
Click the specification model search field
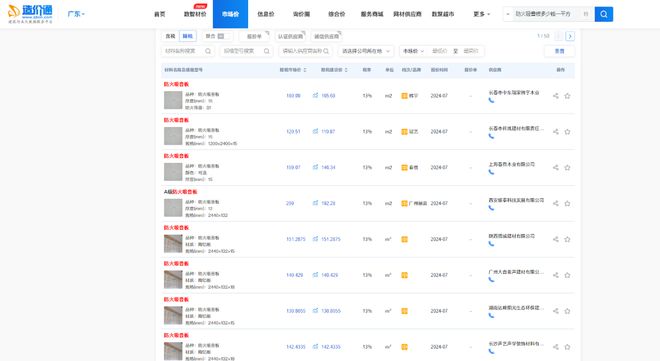point(246,51)
